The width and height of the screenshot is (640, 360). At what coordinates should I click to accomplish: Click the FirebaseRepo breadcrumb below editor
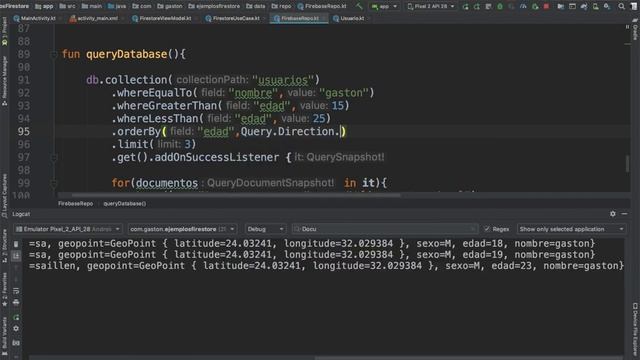(x=75, y=204)
